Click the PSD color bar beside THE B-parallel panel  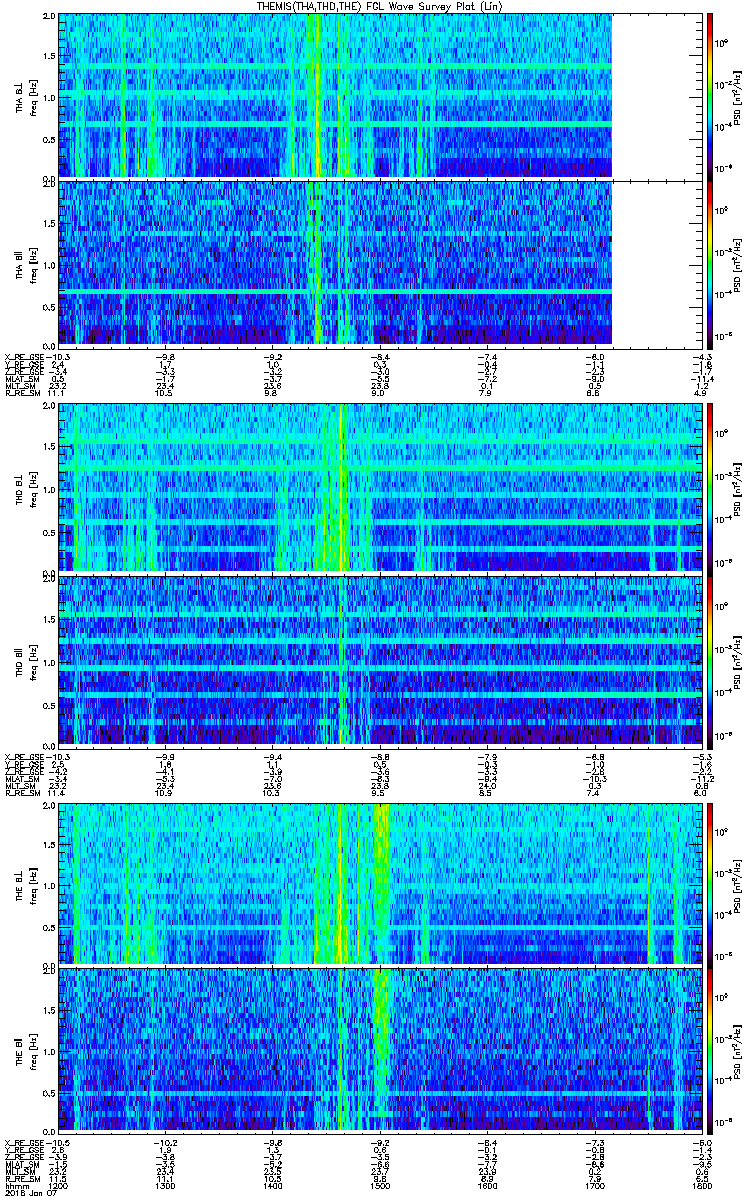[710, 1049]
